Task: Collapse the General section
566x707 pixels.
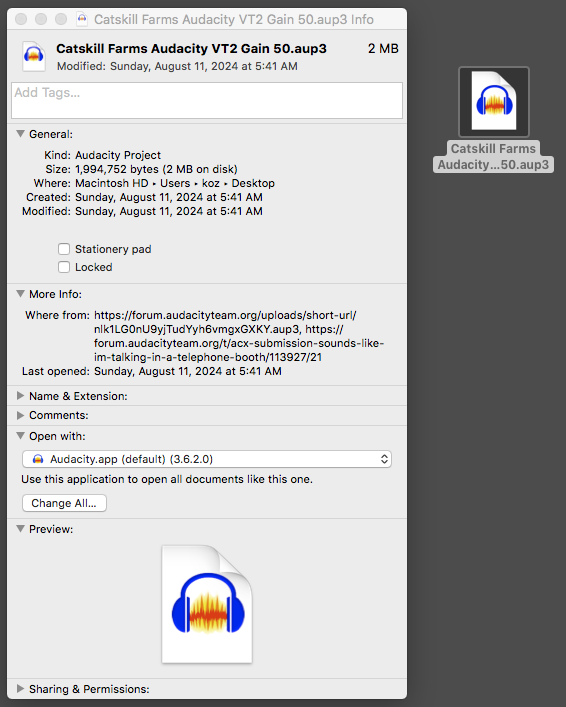Action: pyautogui.click(x=20, y=134)
